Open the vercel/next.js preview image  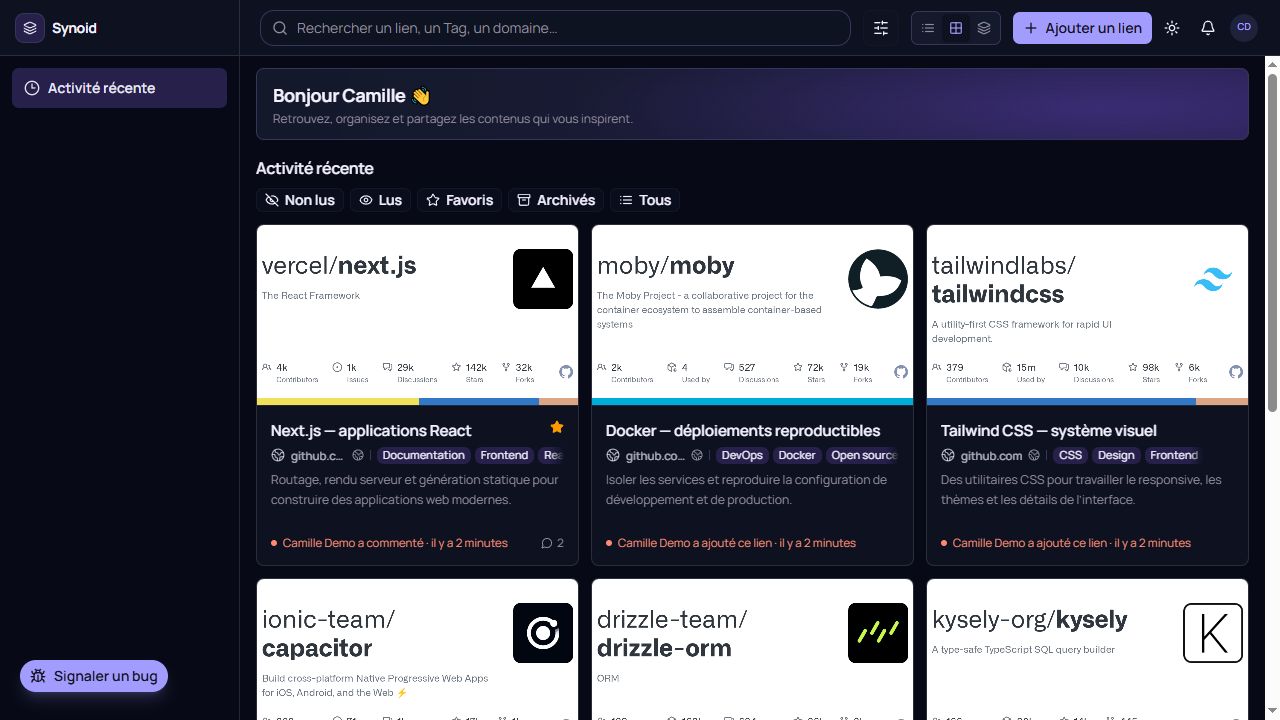417,315
